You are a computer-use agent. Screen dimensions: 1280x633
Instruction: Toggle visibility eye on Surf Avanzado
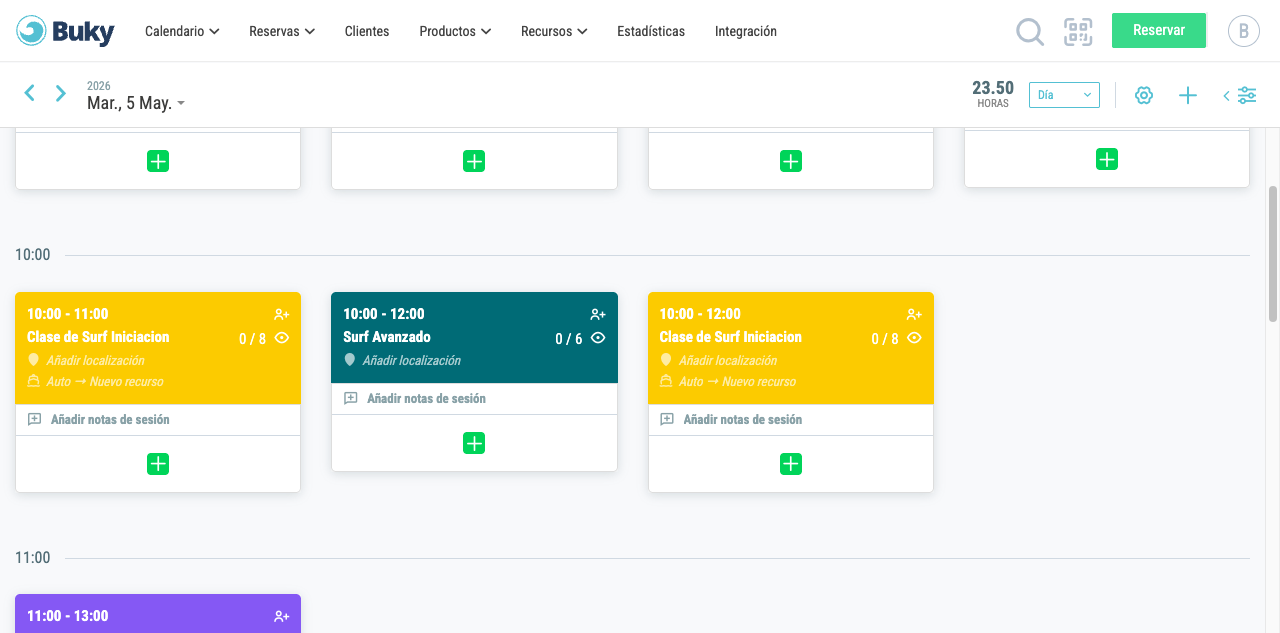(x=598, y=338)
